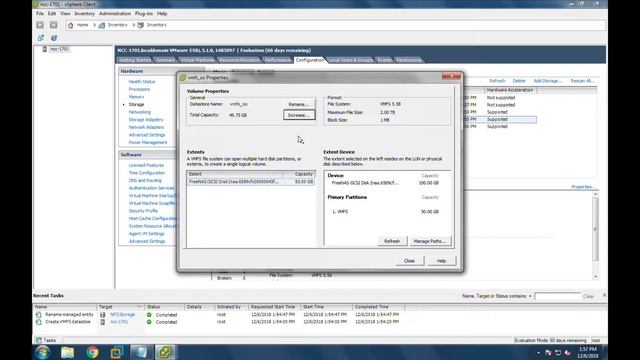640x360 pixels.
Task: Open Power Management under Hardware
Action: coord(148,142)
